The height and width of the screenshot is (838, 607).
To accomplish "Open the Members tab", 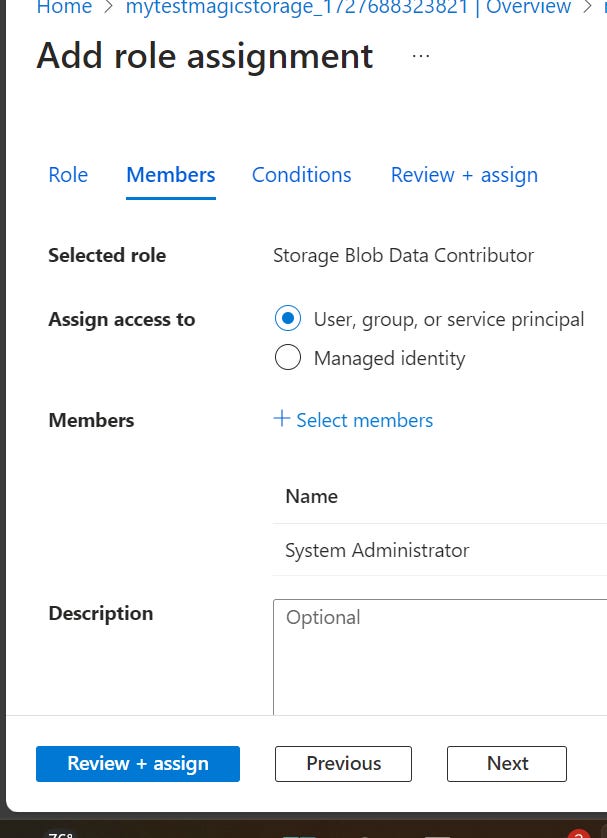I will pos(171,175).
